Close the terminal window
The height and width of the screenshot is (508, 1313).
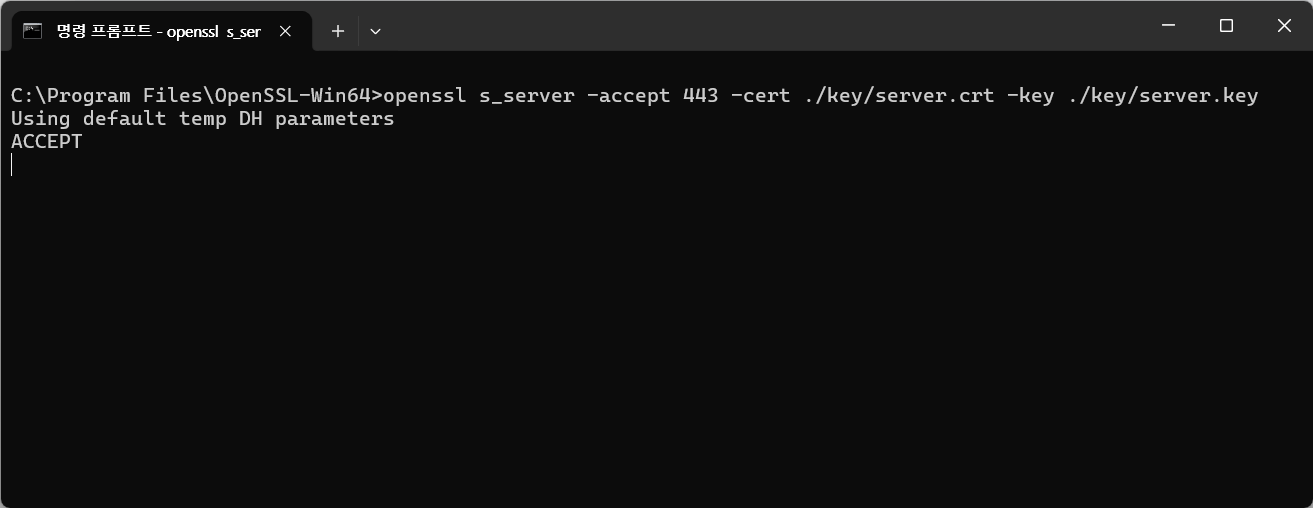(1284, 26)
